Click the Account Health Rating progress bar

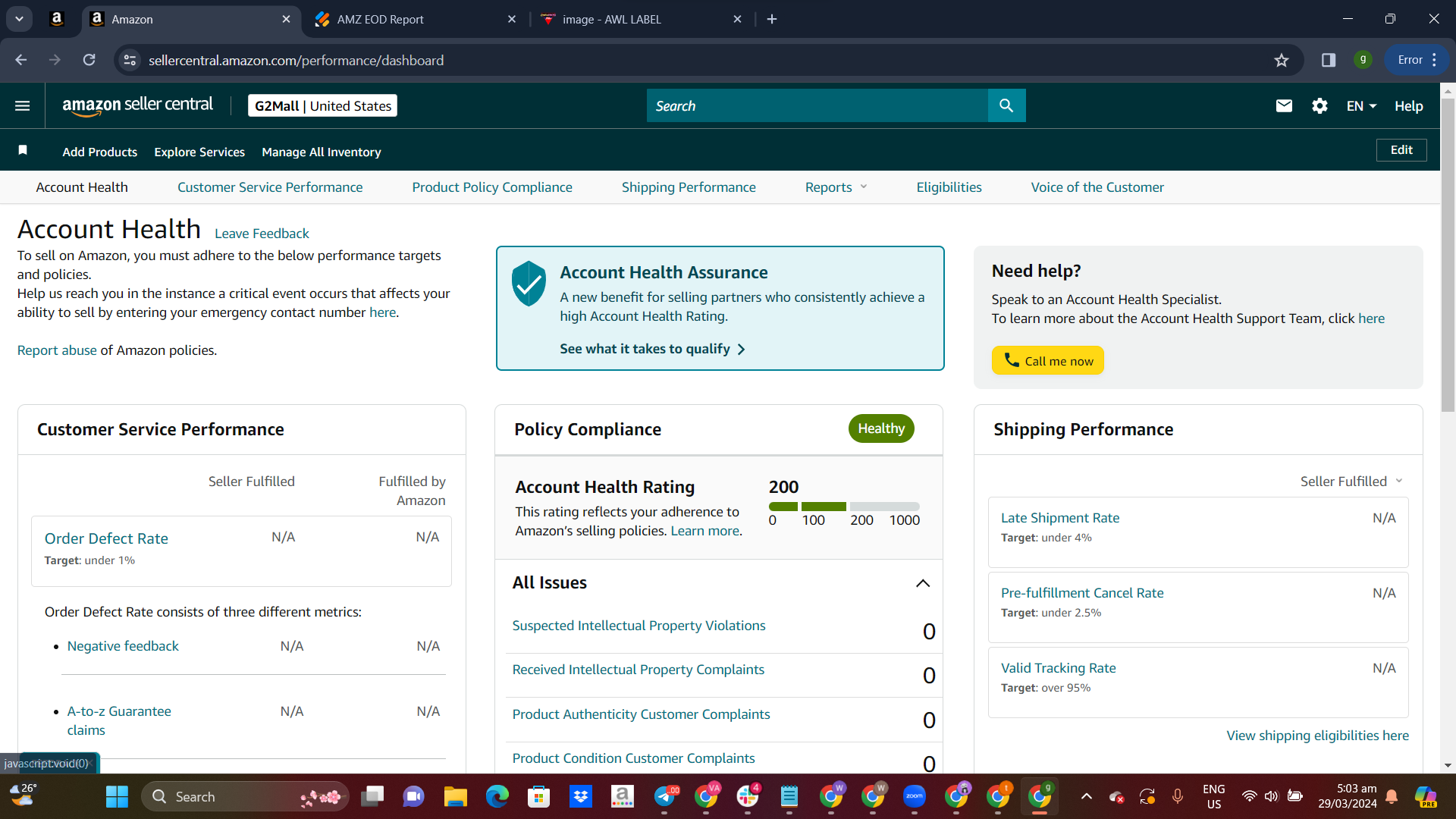point(844,507)
